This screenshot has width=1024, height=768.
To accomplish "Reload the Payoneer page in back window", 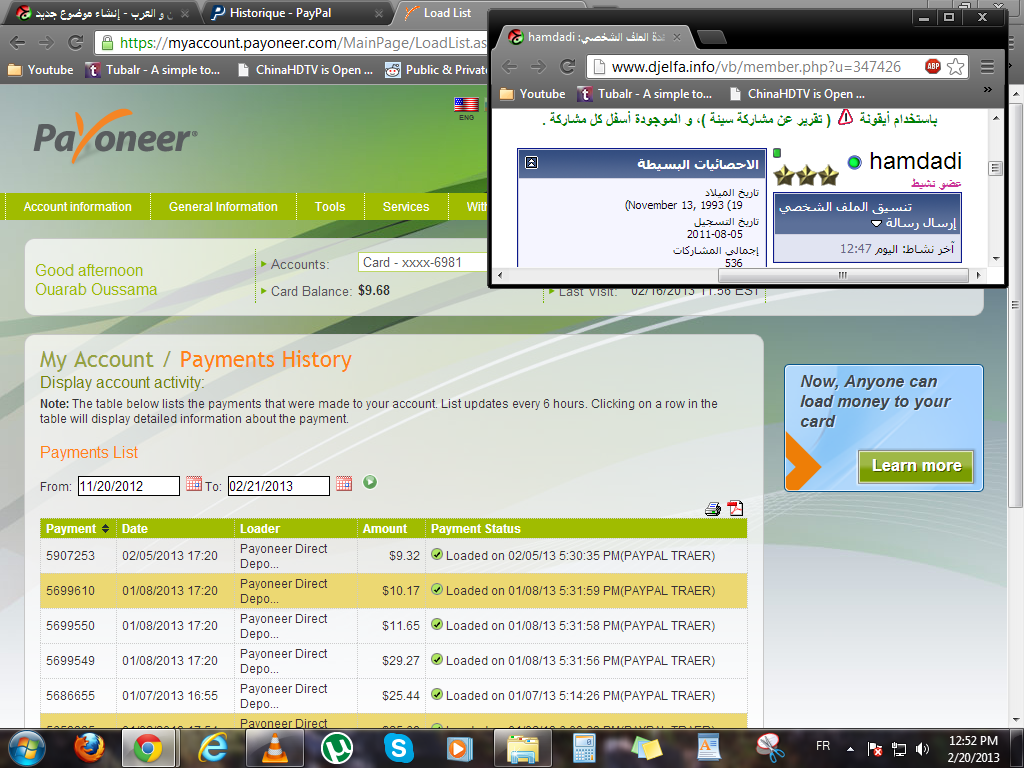I will 76,42.
